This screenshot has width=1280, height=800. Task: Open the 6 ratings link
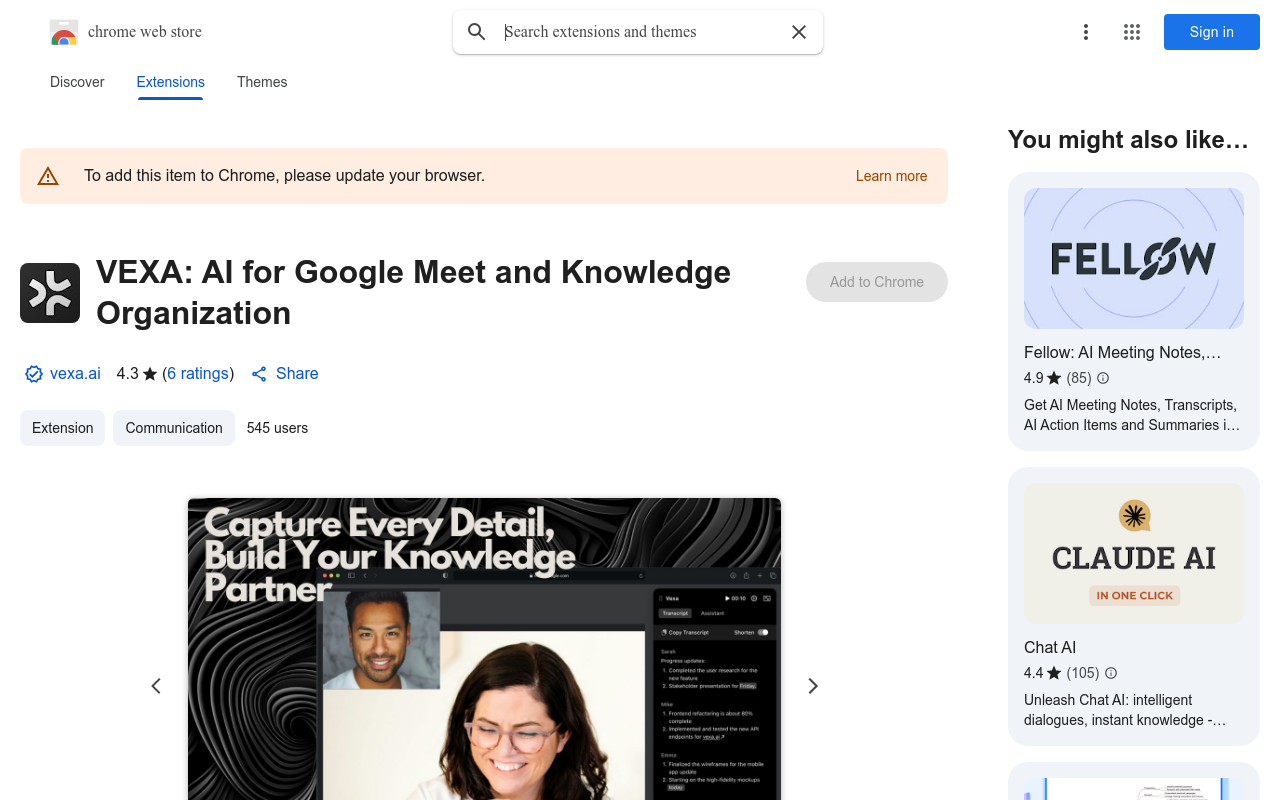click(198, 374)
